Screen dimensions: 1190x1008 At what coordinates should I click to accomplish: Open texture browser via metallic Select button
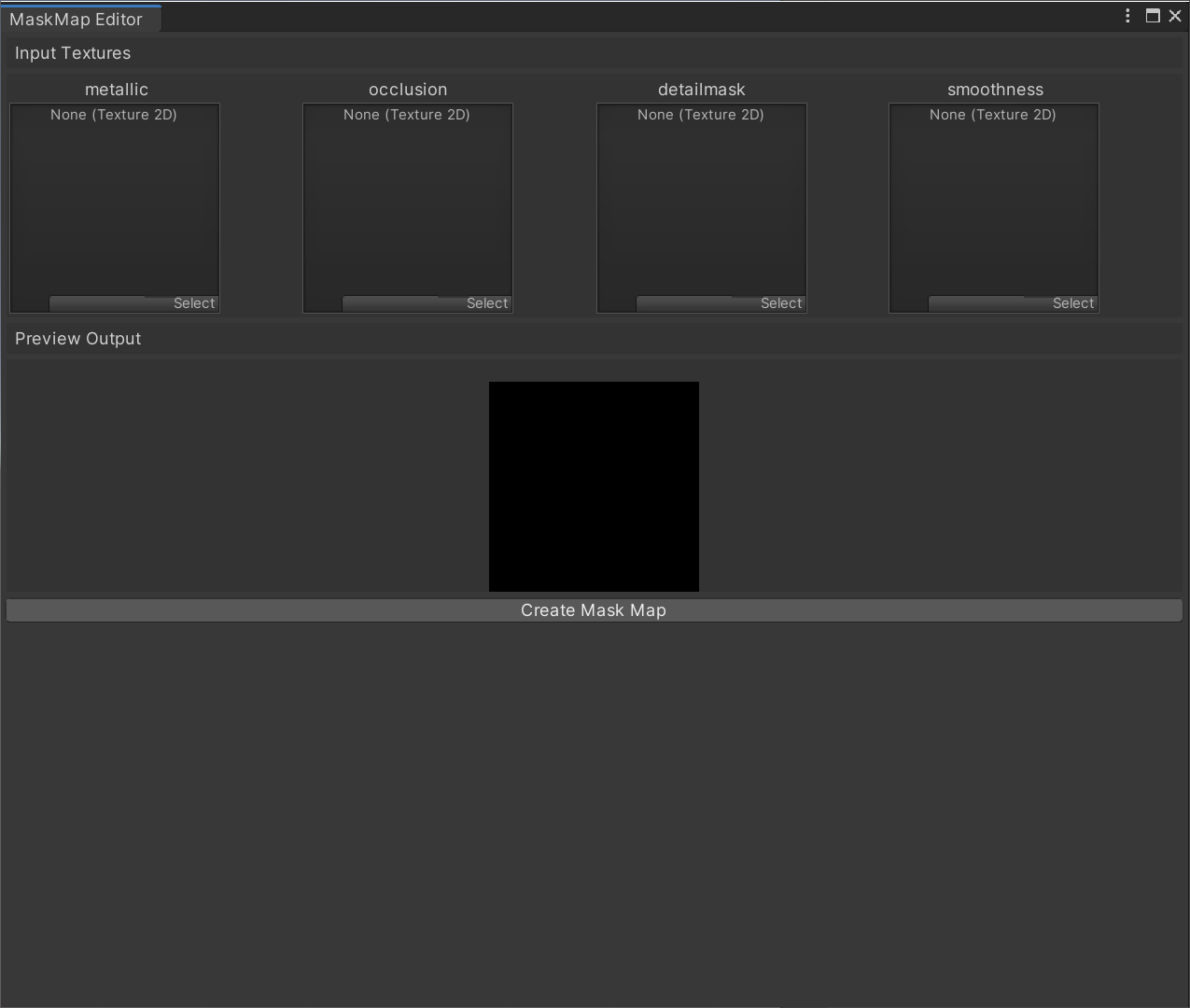pyautogui.click(x=194, y=302)
